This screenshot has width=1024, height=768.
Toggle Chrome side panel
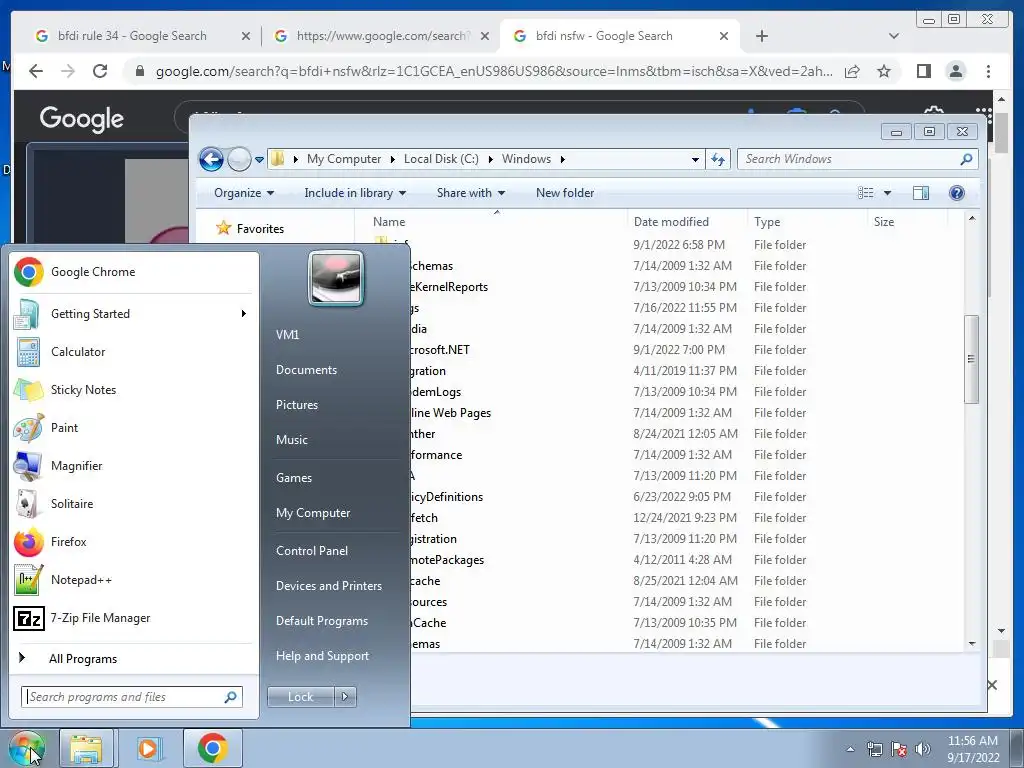tap(923, 71)
